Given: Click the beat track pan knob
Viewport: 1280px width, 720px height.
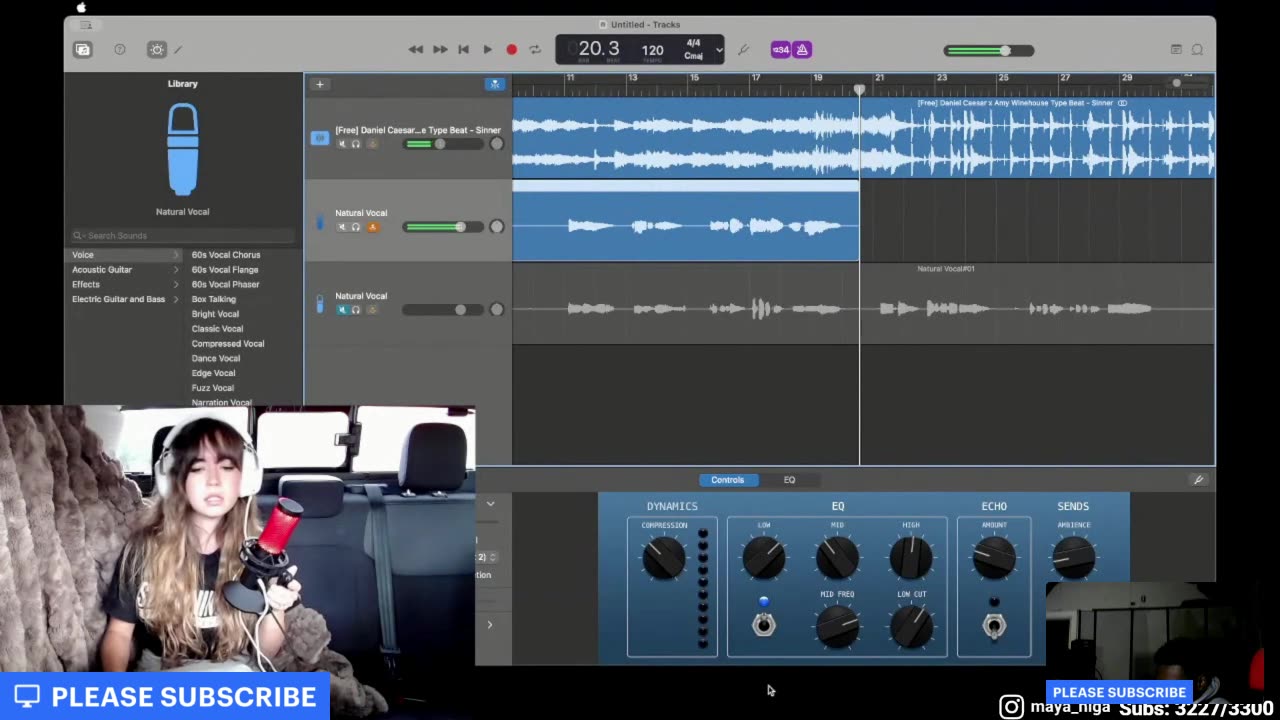Looking at the screenshot, I should [x=496, y=143].
